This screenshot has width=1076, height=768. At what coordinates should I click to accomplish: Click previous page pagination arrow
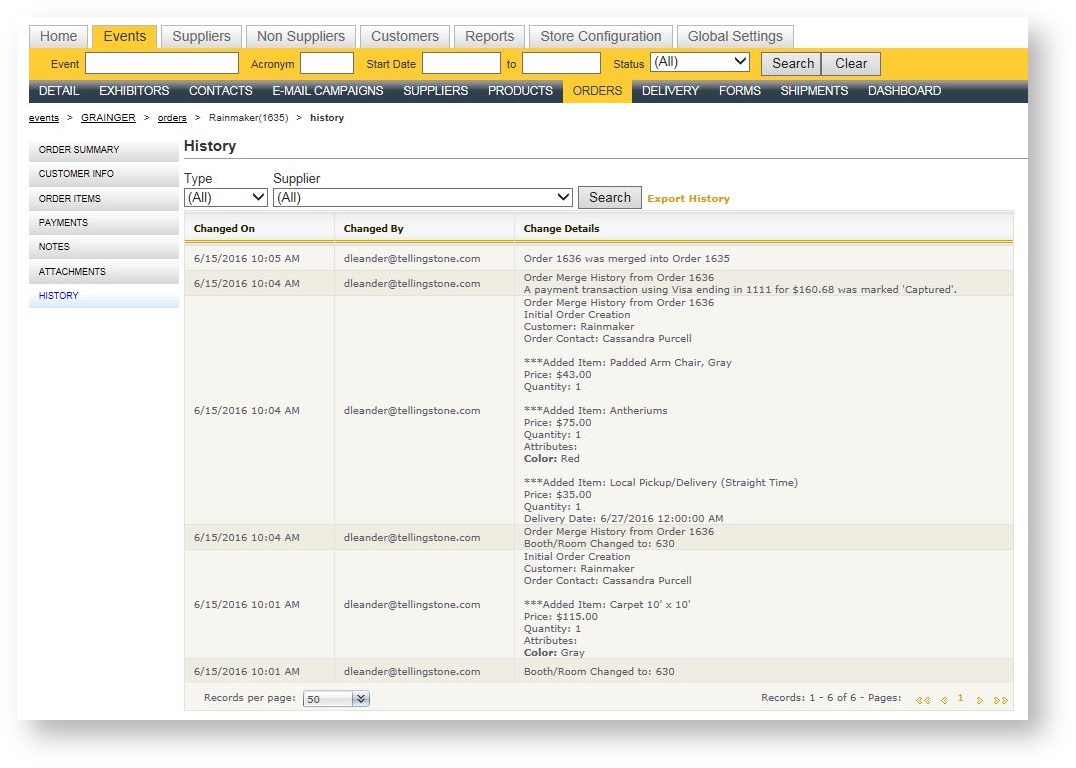[943, 700]
